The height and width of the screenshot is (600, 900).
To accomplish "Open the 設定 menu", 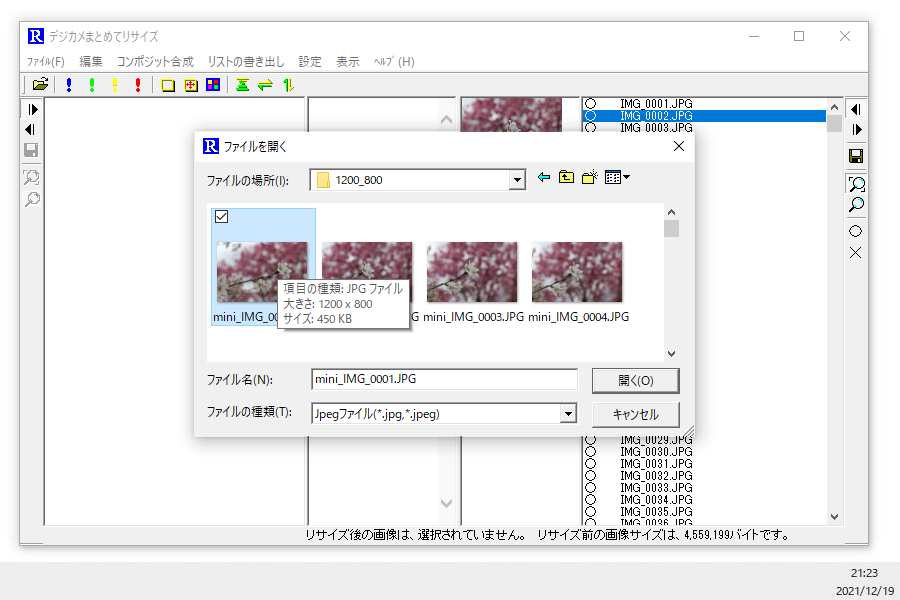I will click(310, 61).
